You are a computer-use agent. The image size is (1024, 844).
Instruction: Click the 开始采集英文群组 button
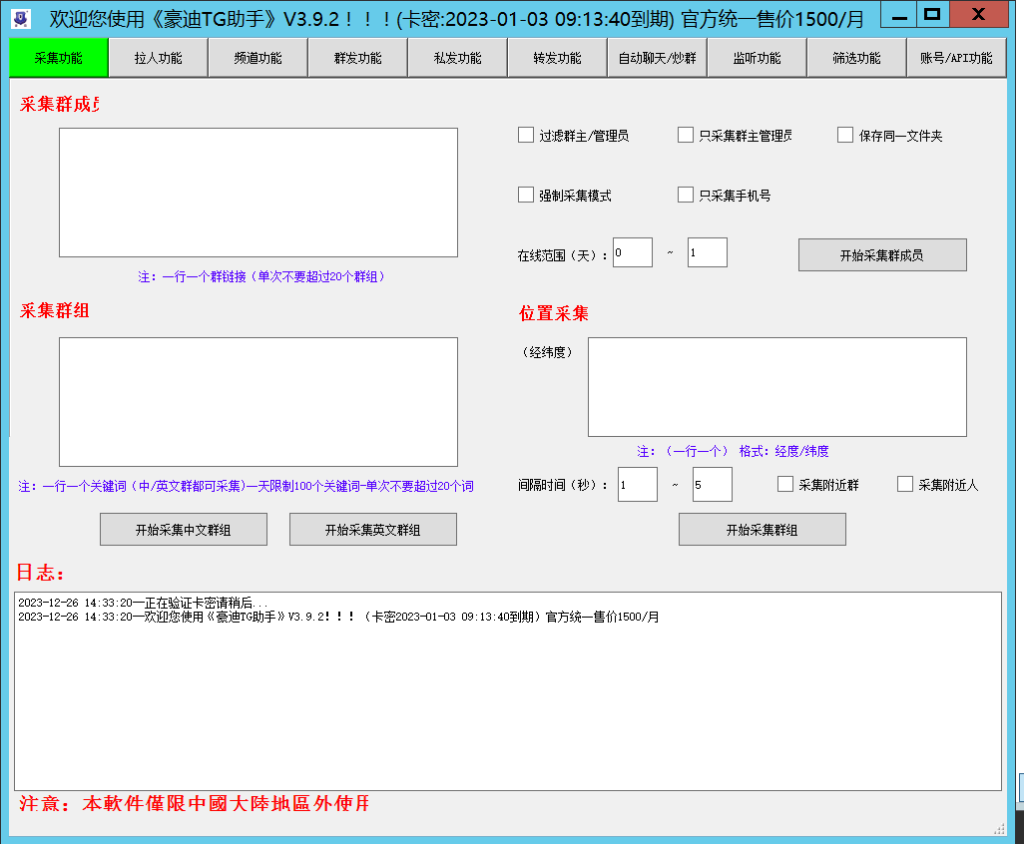tap(373, 529)
